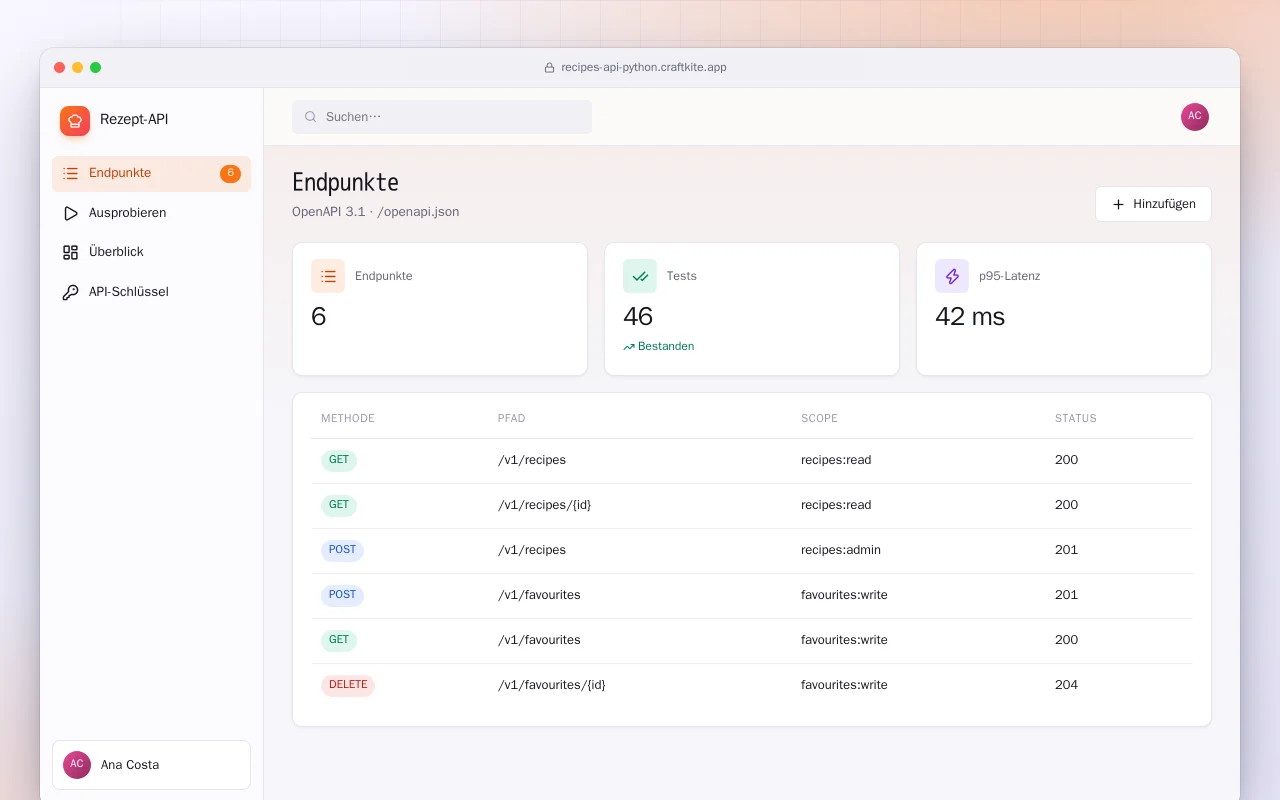Open the AC user avatar top right

click(x=1195, y=117)
